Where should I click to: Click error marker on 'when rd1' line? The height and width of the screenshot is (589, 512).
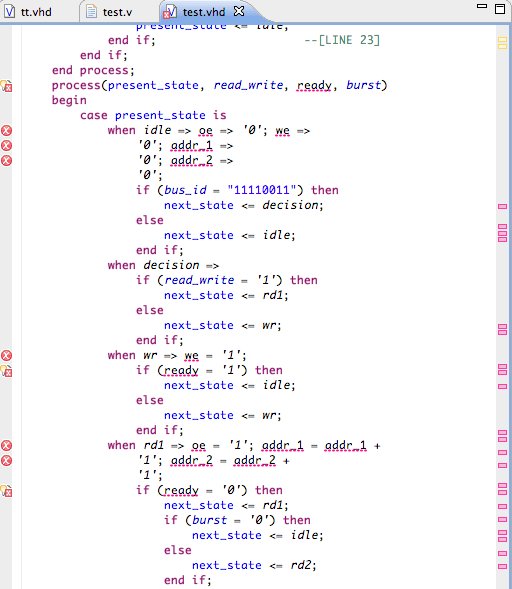tap(6, 446)
